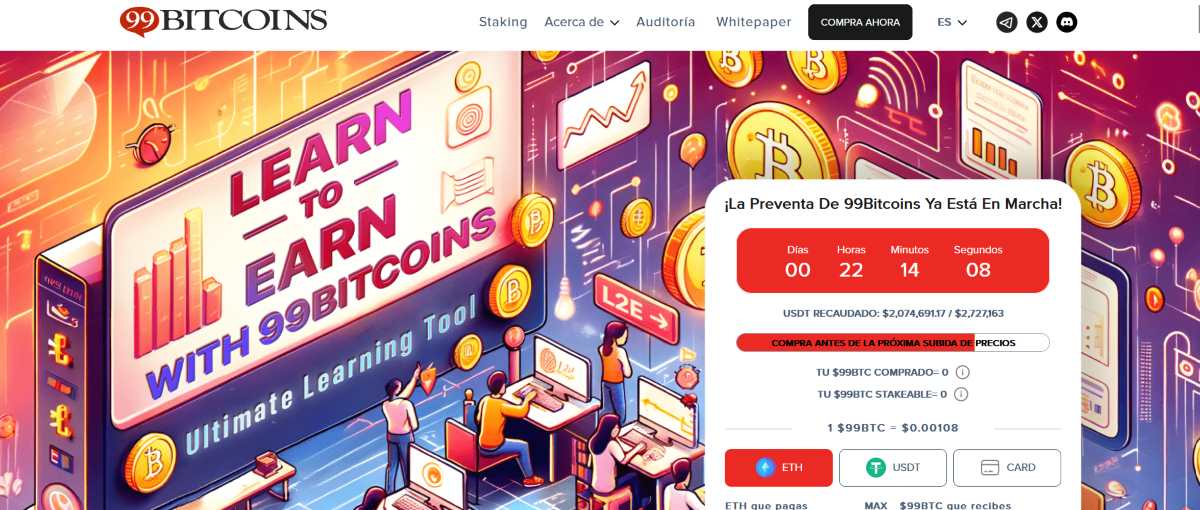Click the credit card icon
This screenshot has width=1200, height=510.
coord(992,467)
